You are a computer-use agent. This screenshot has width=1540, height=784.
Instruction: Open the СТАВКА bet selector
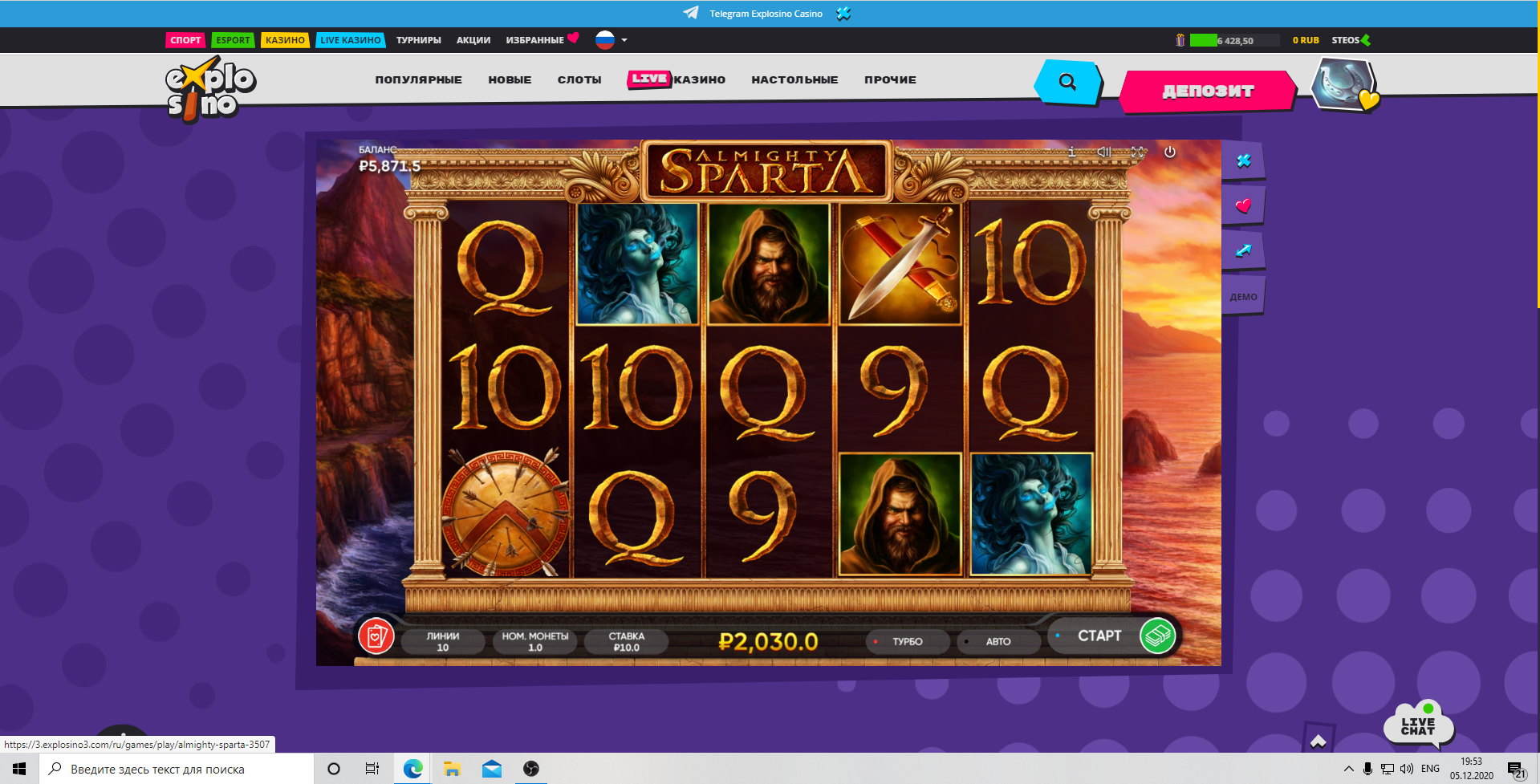[x=627, y=641]
